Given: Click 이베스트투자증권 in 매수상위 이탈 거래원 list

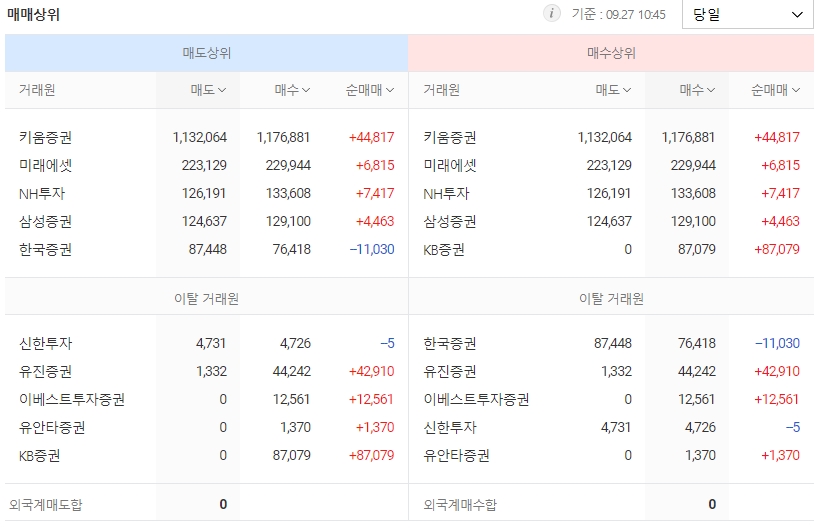Looking at the screenshot, I should tap(476, 400).
